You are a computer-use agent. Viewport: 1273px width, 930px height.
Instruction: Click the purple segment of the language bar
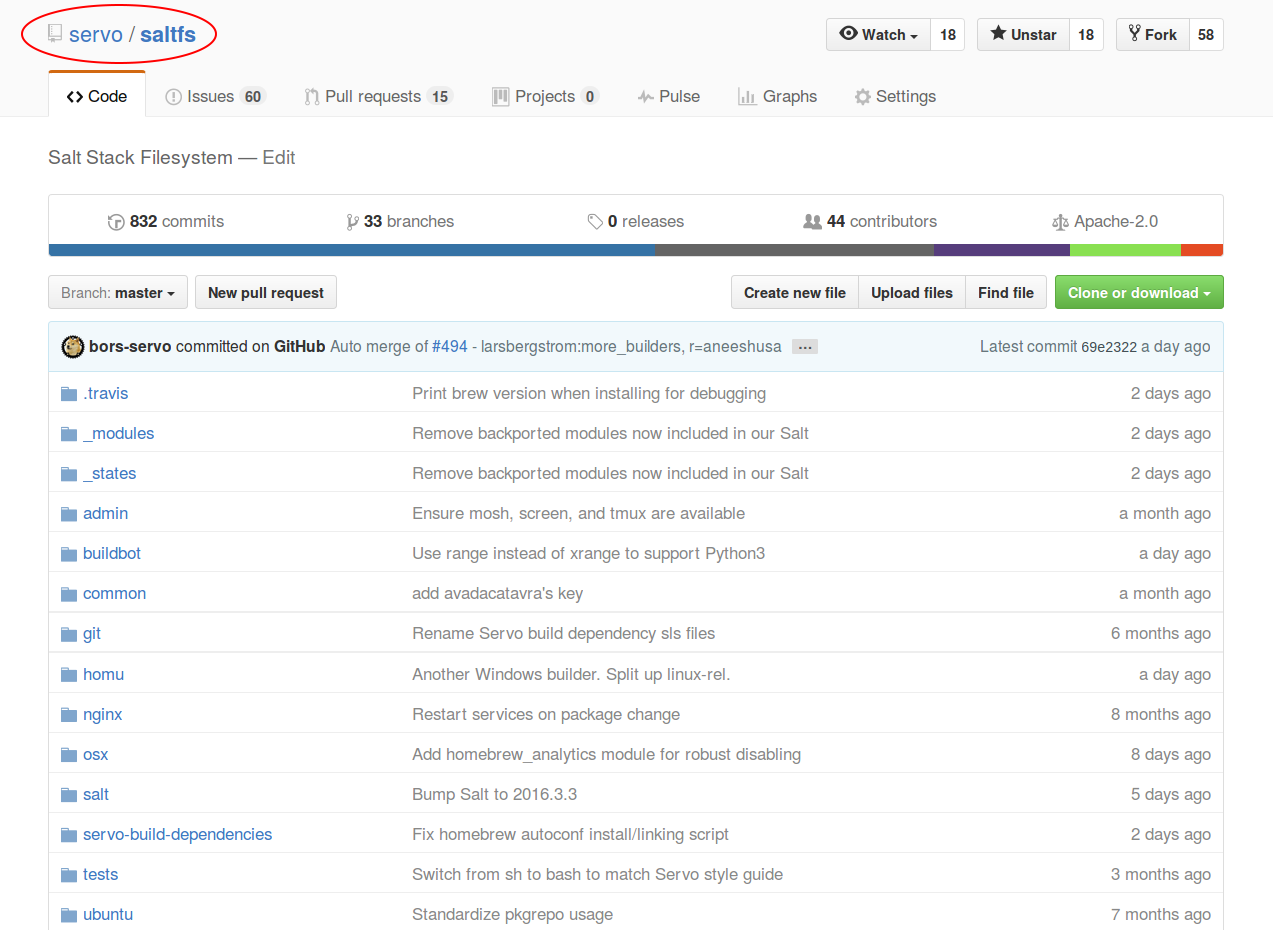point(1002,250)
